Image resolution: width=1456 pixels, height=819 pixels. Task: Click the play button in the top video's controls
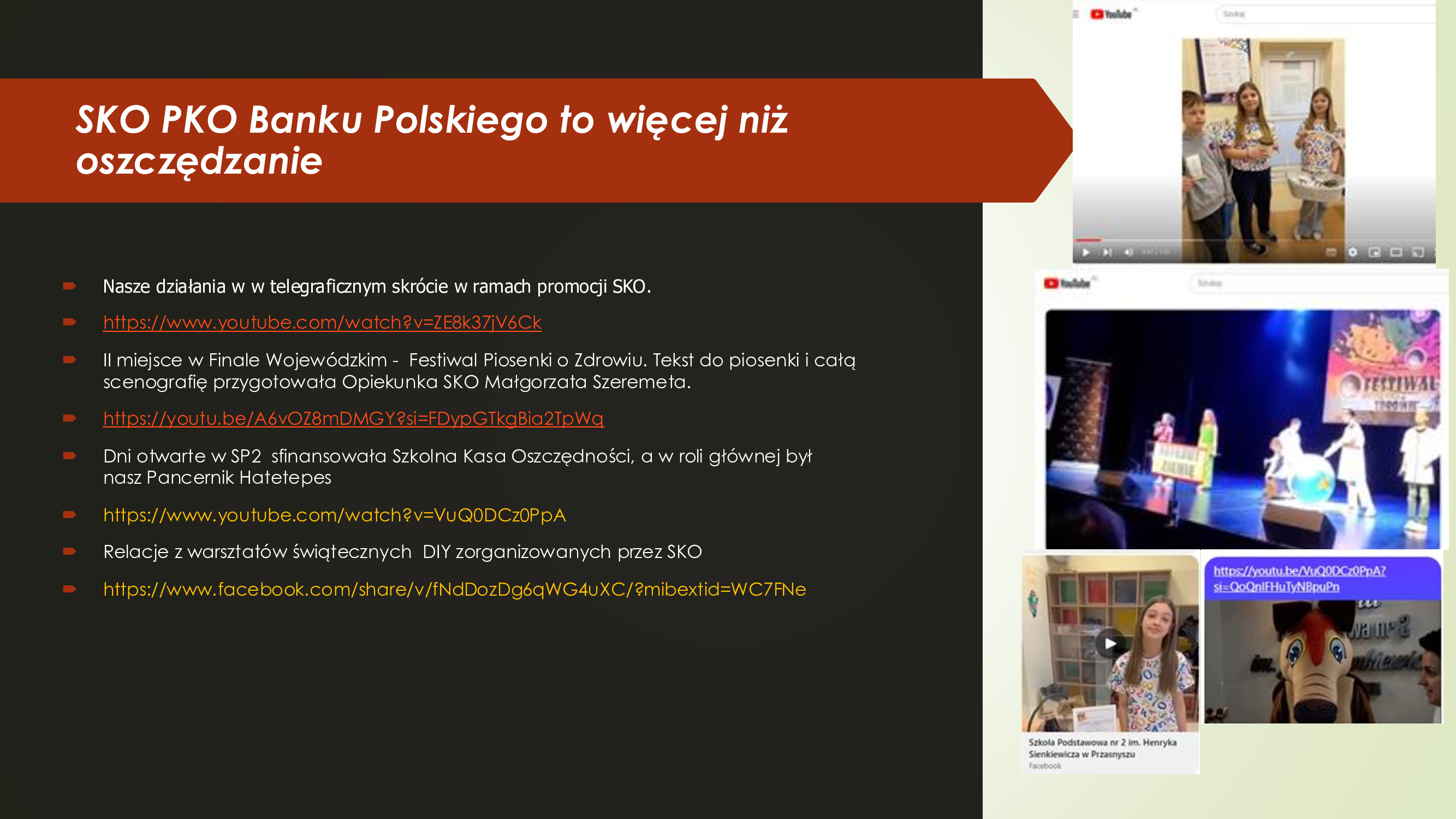[x=1086, y=252]
